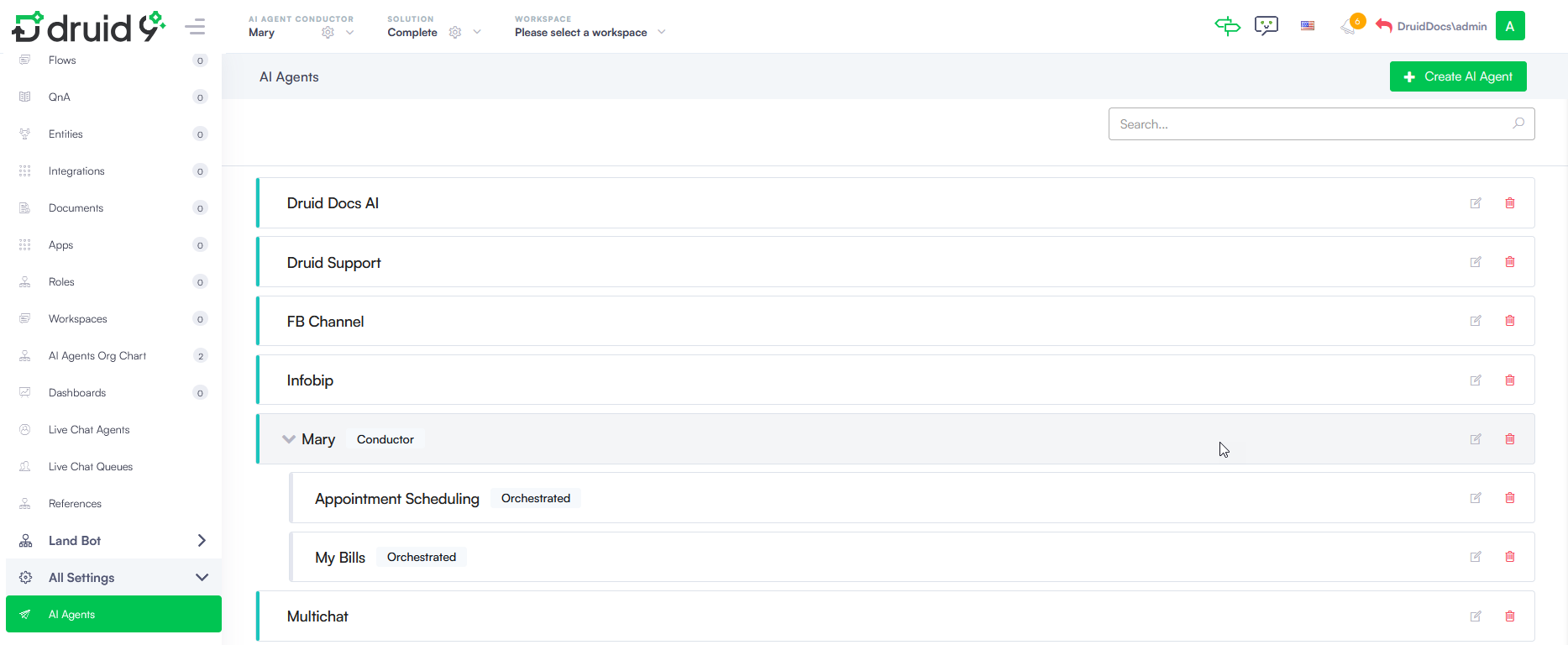
Task: Expand the Land Bot section
Action: pyautogui.click(x=202, y=541)
